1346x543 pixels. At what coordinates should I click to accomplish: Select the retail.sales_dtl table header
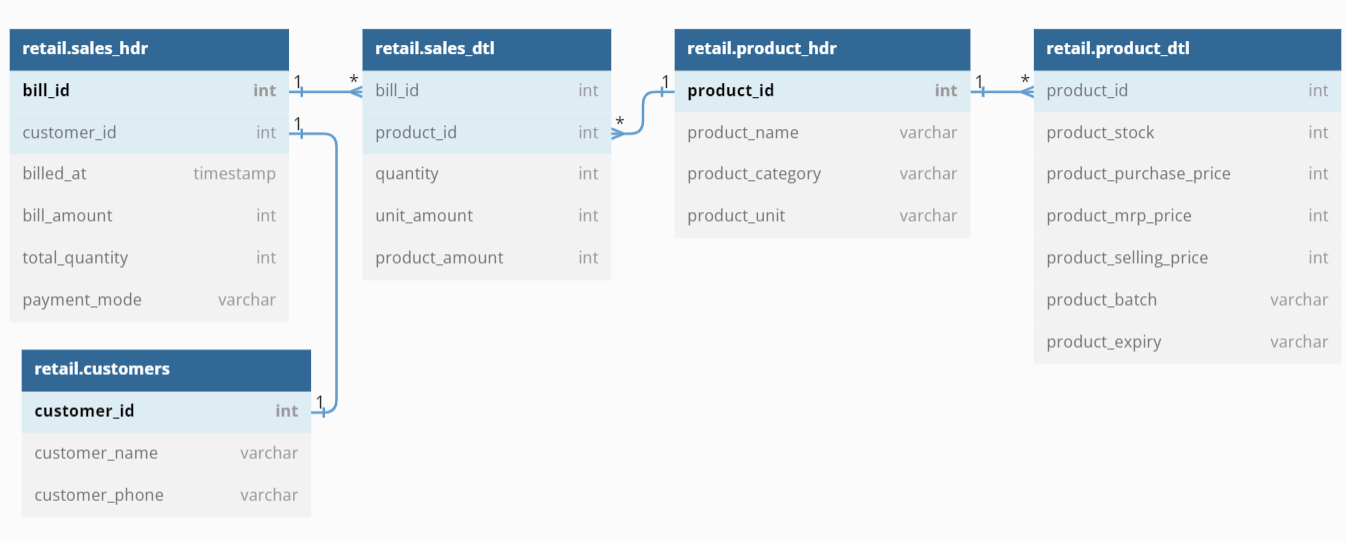(486, 48)
